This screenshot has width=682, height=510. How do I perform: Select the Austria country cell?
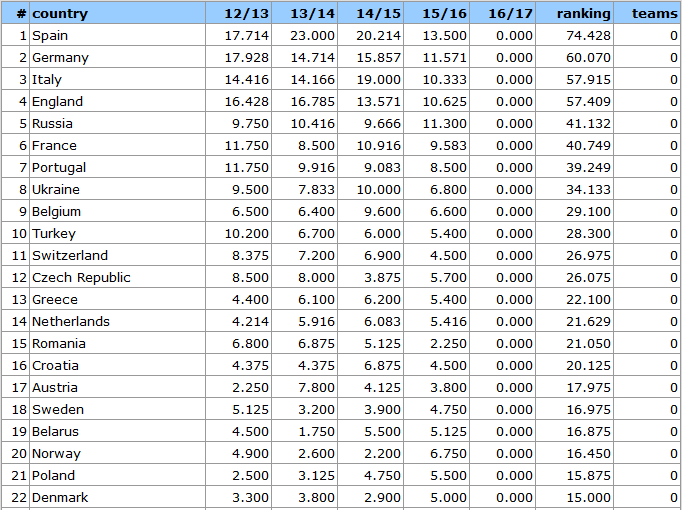coord(117,387)
